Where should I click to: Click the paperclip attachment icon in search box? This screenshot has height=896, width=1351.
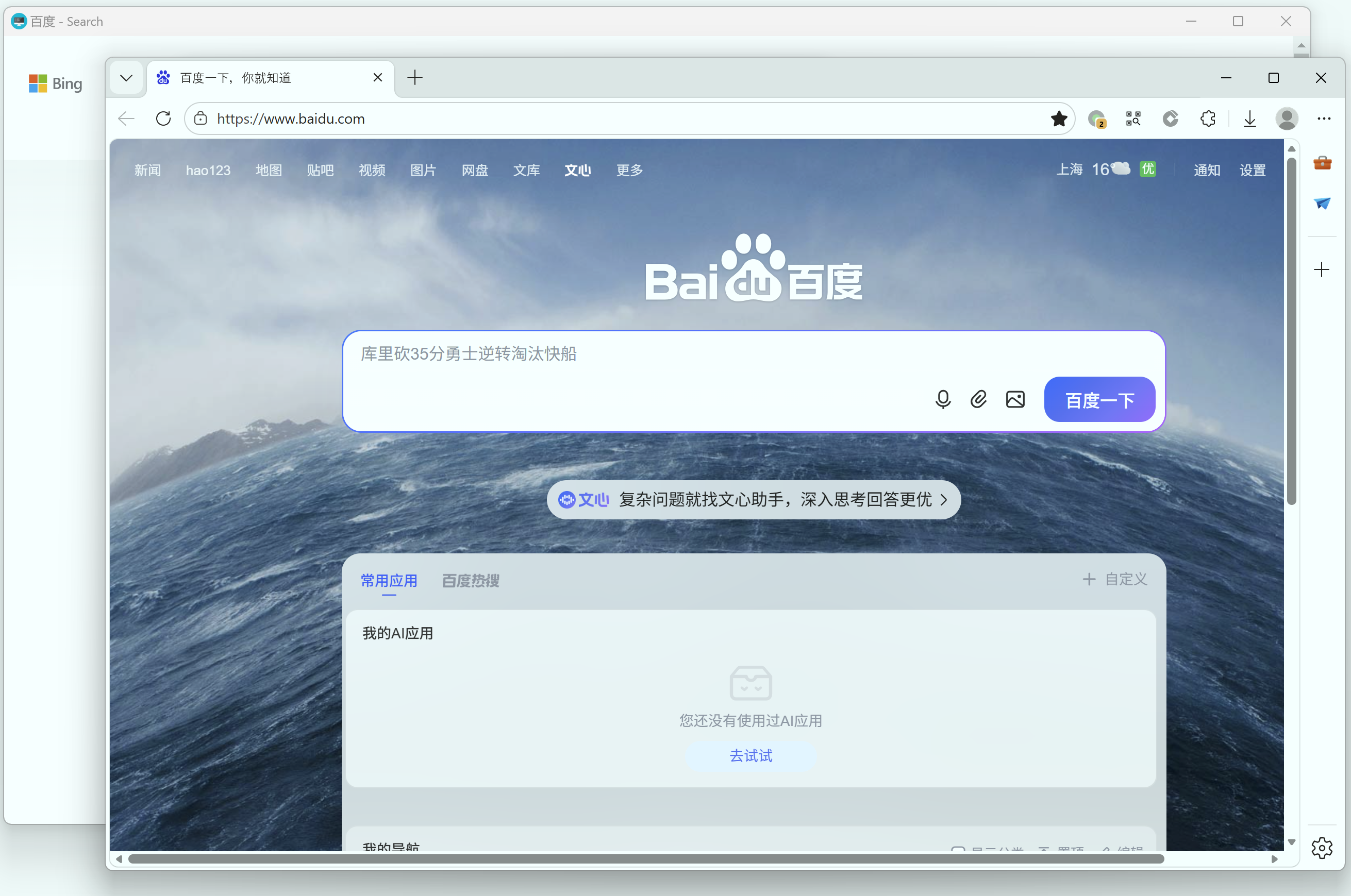(978, 399)
